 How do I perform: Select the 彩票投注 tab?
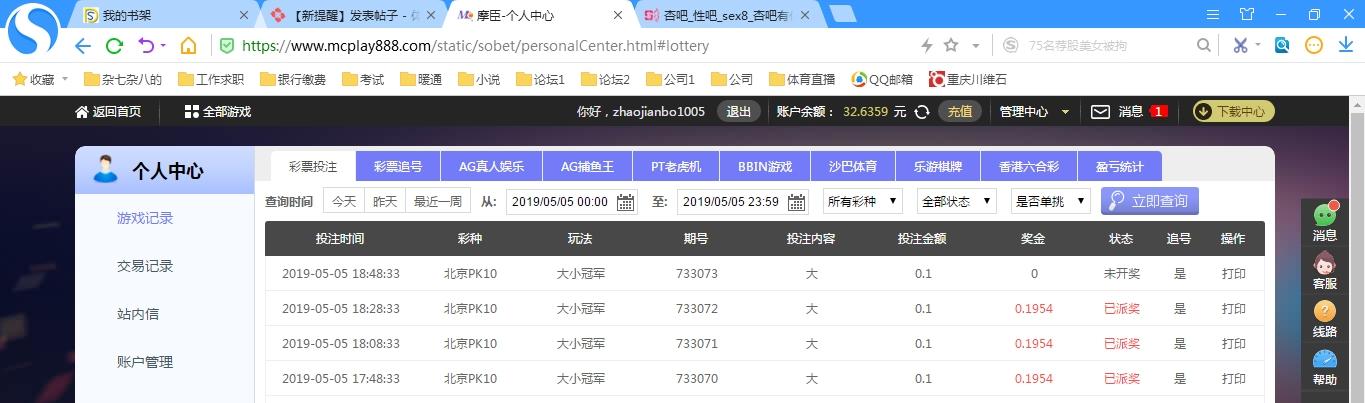point(313,166)
